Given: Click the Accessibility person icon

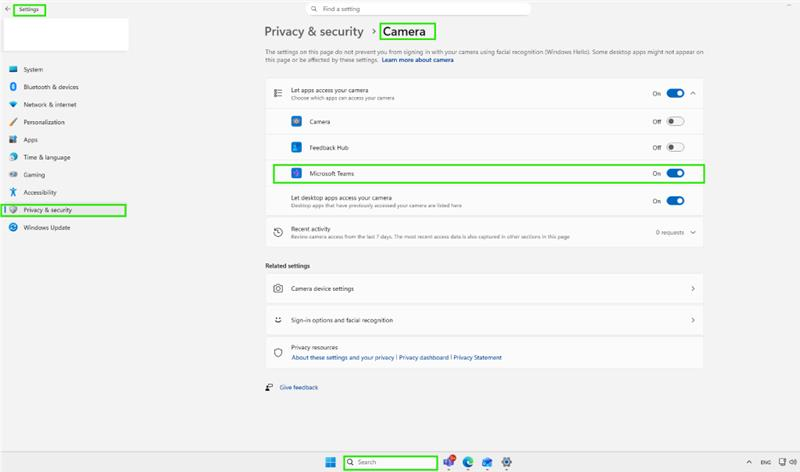Looking at the screenshot, I should click(x=13, y=192).
